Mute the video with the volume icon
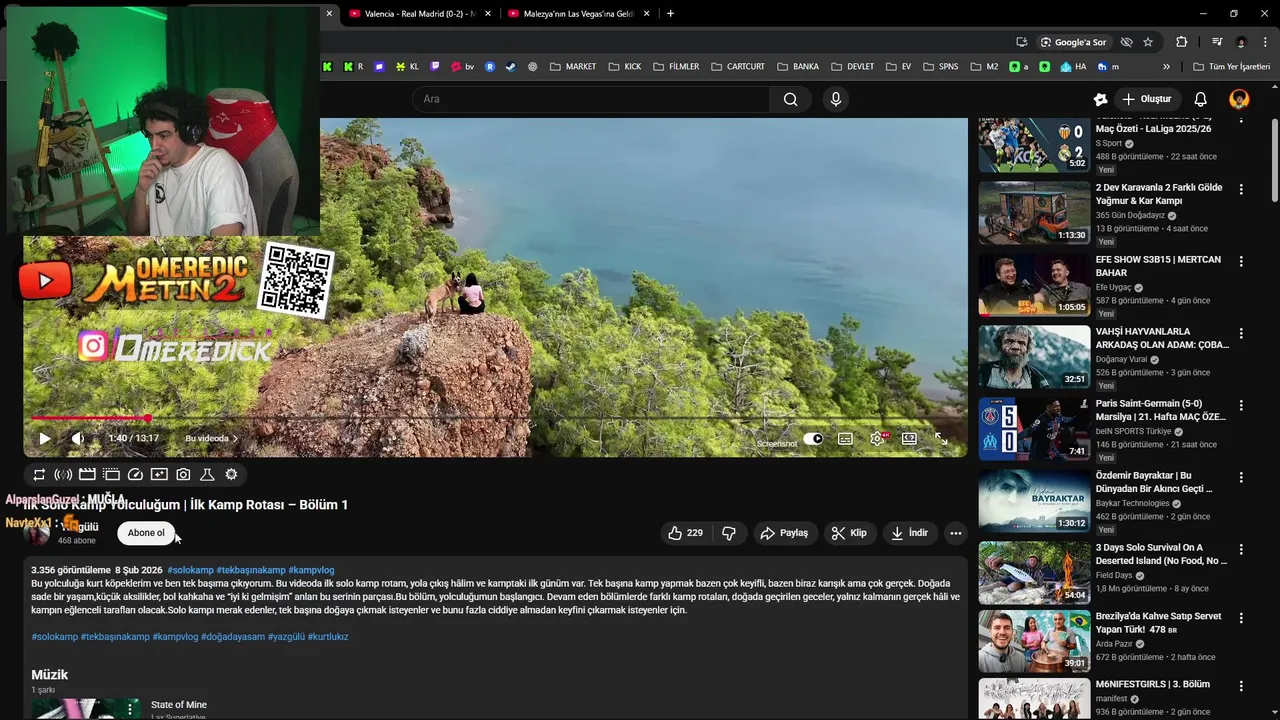Image resolution: width=1280 pixels, height=720 pixels. point(78,439)
